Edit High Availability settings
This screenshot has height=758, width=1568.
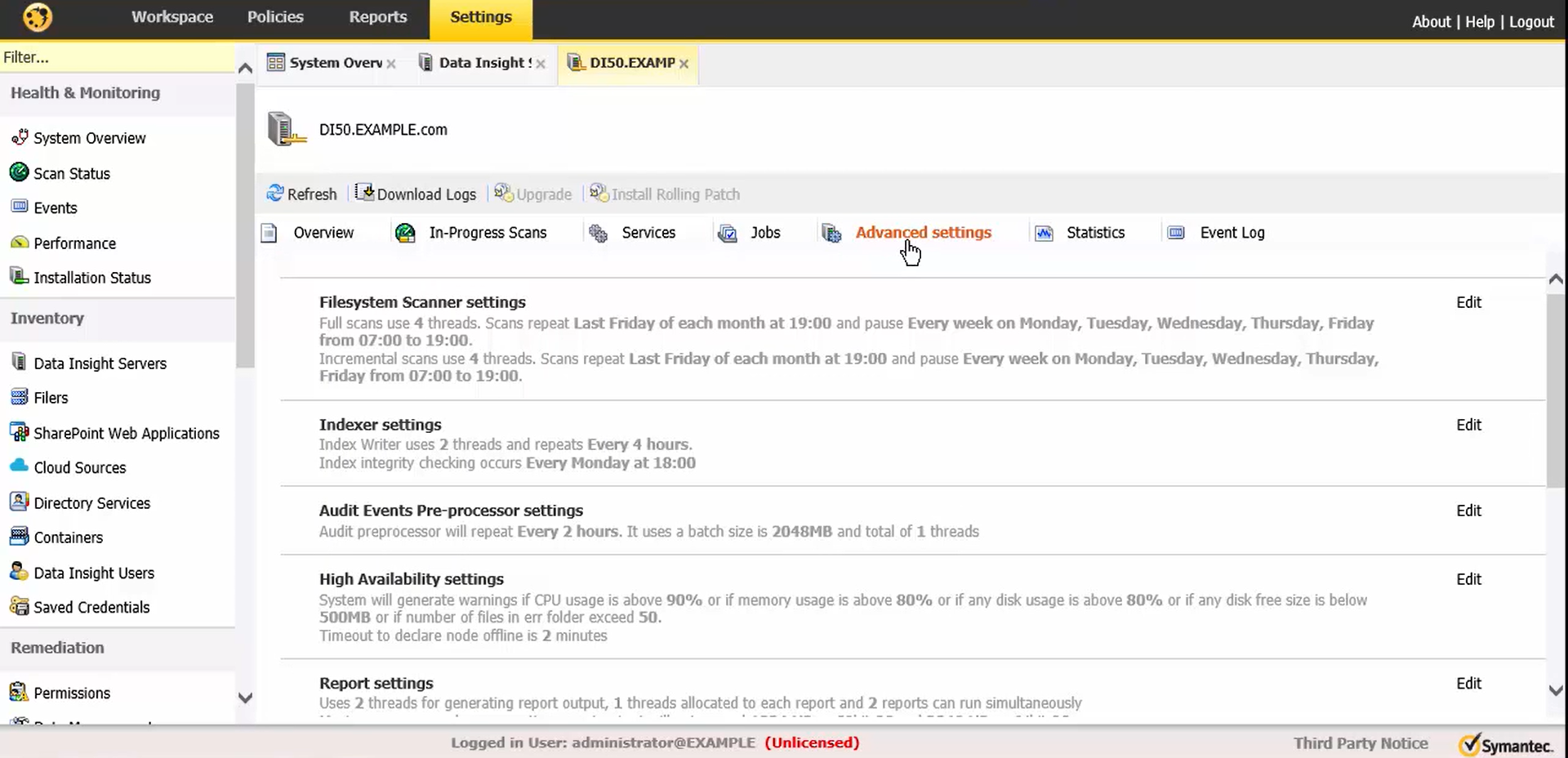pos(1468,579)
